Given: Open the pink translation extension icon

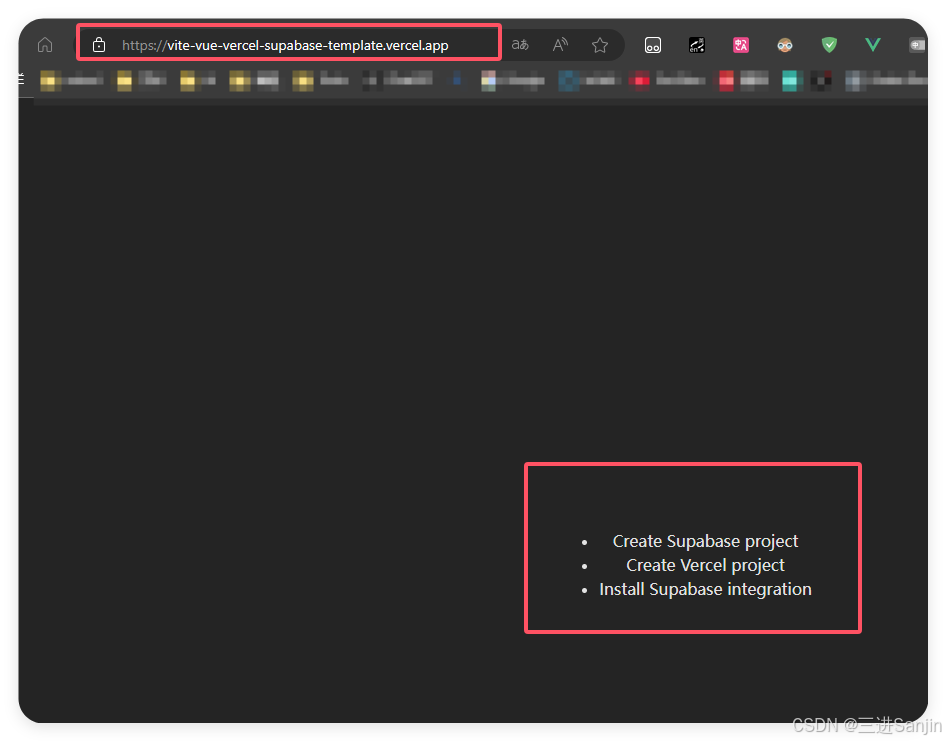Looking at the screenshot, I should (x=741, y=45).
